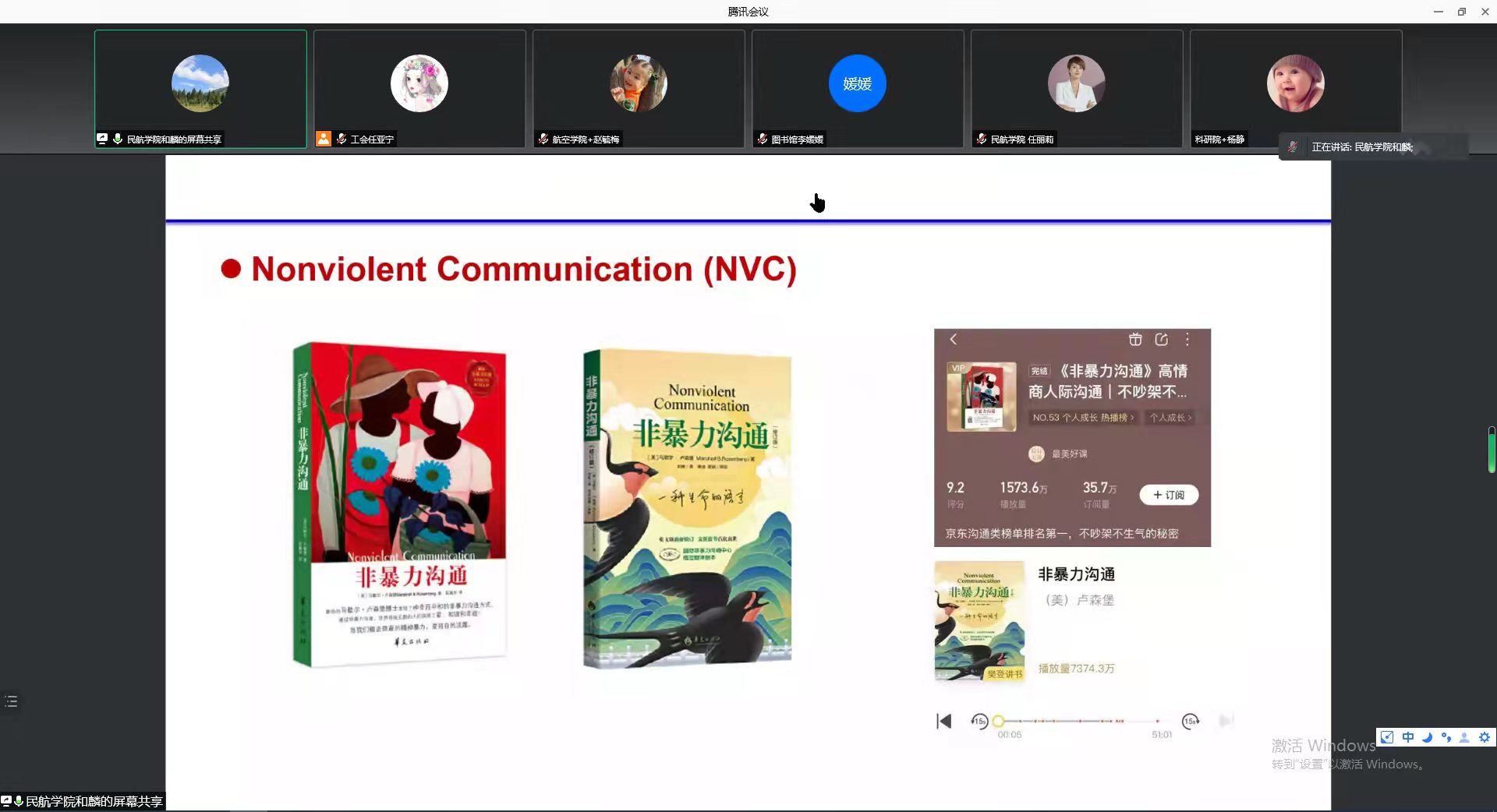The height and width of the screenshot is (812, 1497).
Task: Select 媛媛 blue circle avatar
Action: click(x=858, y=83)
